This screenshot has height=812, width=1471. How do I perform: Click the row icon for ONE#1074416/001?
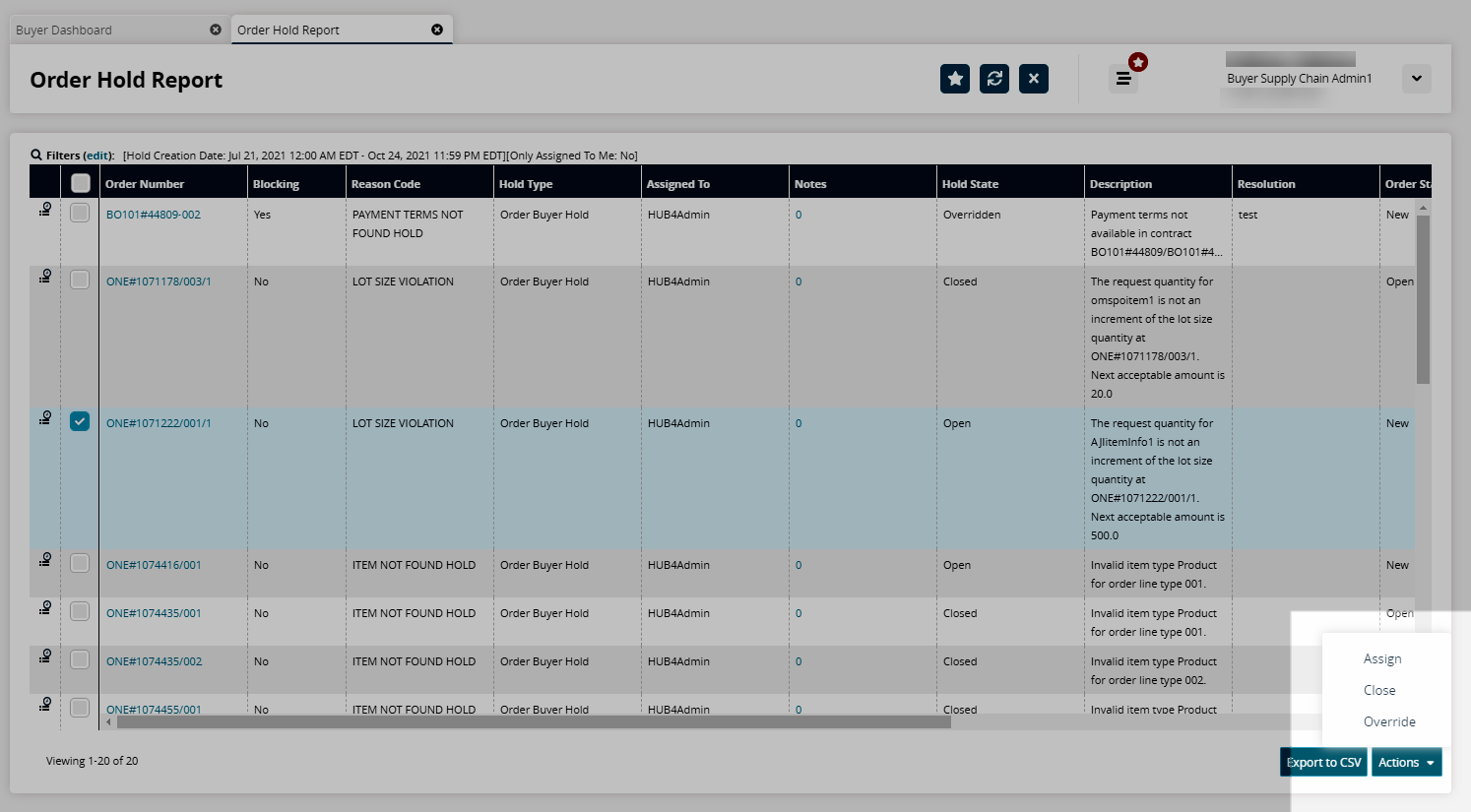click(x=45, y=560)
